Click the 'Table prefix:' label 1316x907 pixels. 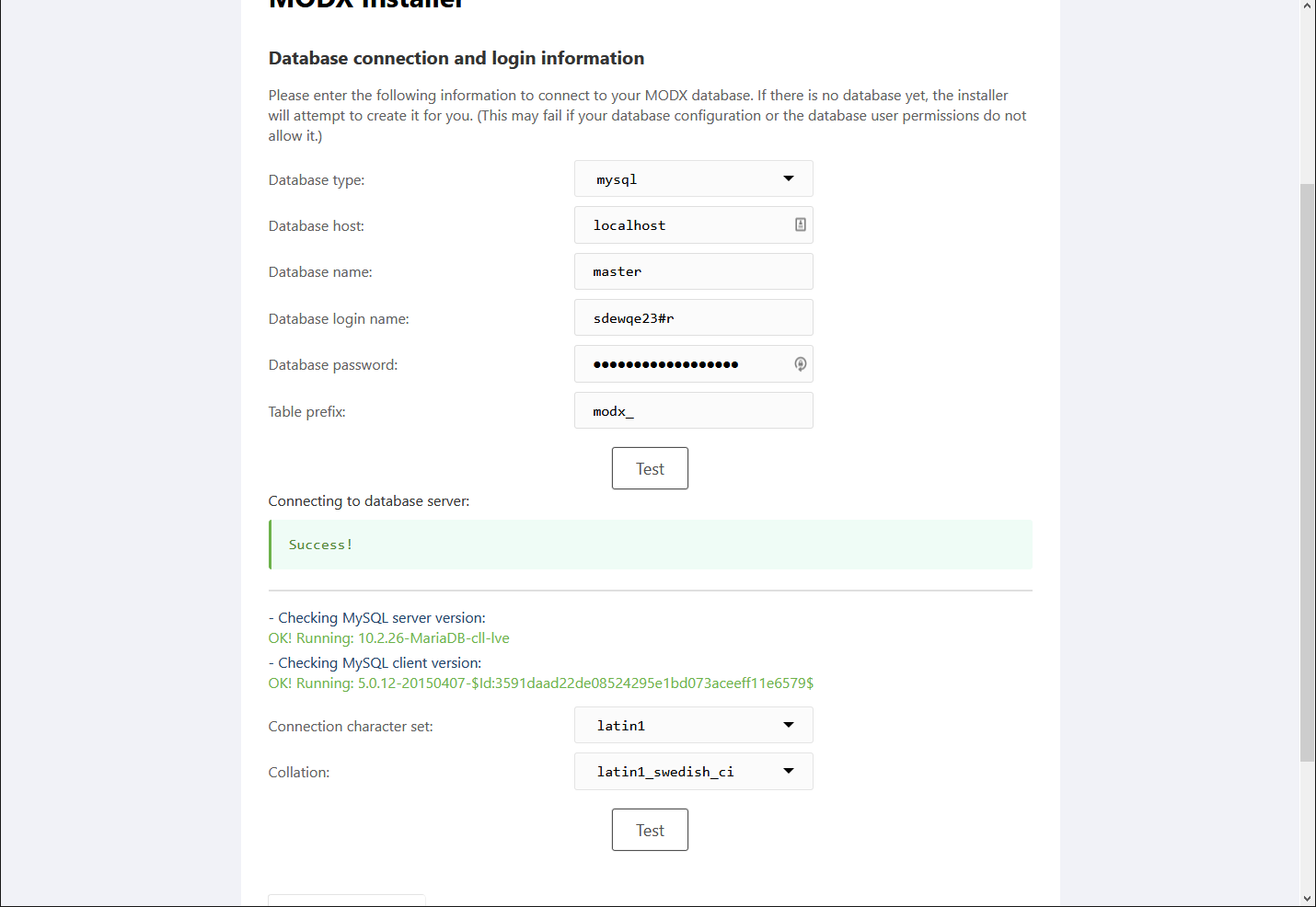[x=307, y=412]
